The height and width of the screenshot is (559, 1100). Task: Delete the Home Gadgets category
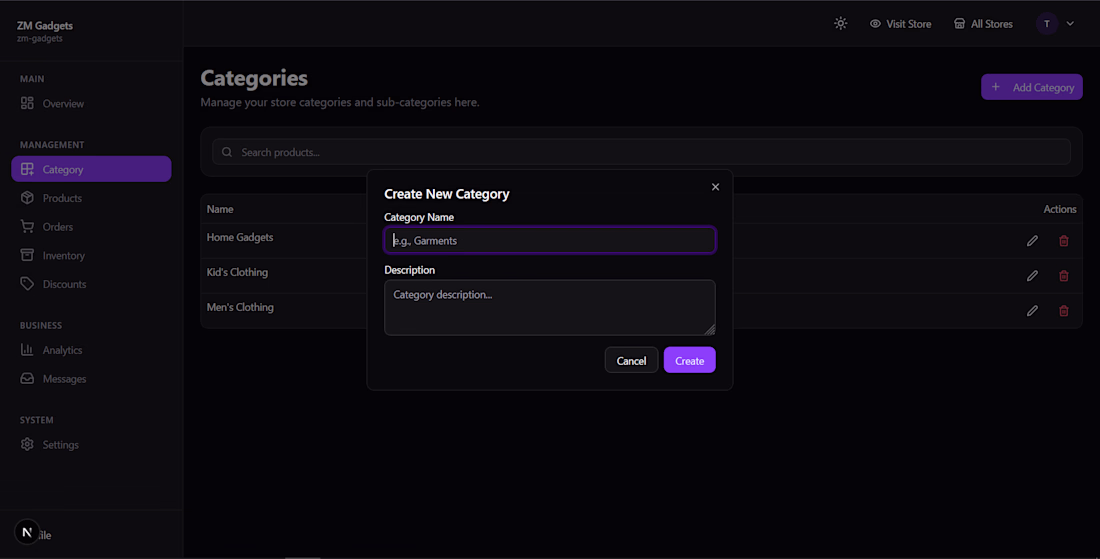[1063, 241]
